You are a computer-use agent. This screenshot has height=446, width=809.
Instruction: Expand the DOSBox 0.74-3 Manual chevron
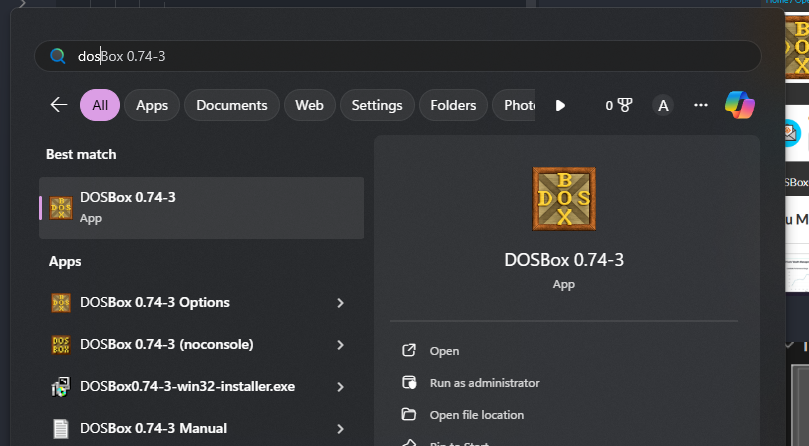pyautogui.click(x=341, y=429)
